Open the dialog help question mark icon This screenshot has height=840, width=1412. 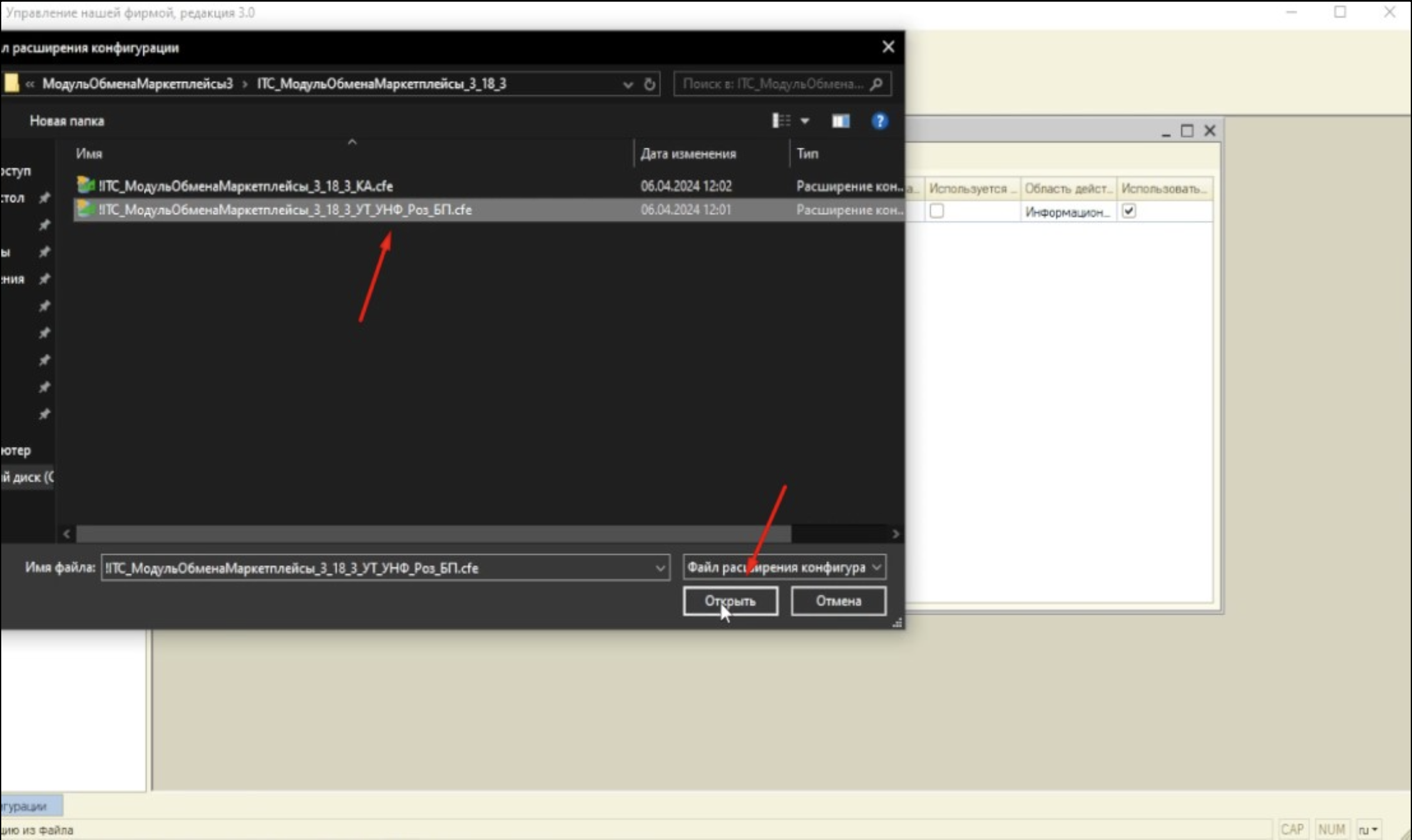coord(879,121)
